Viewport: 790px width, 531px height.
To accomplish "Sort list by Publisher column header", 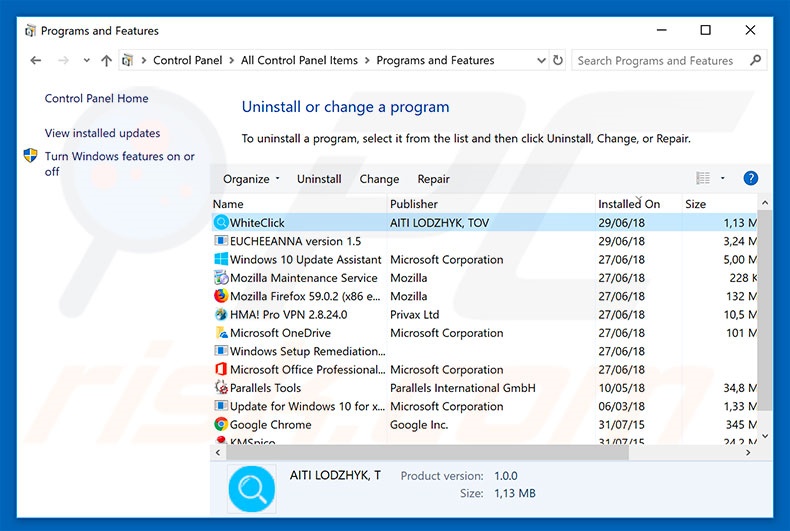I will [x=414, y=204].
